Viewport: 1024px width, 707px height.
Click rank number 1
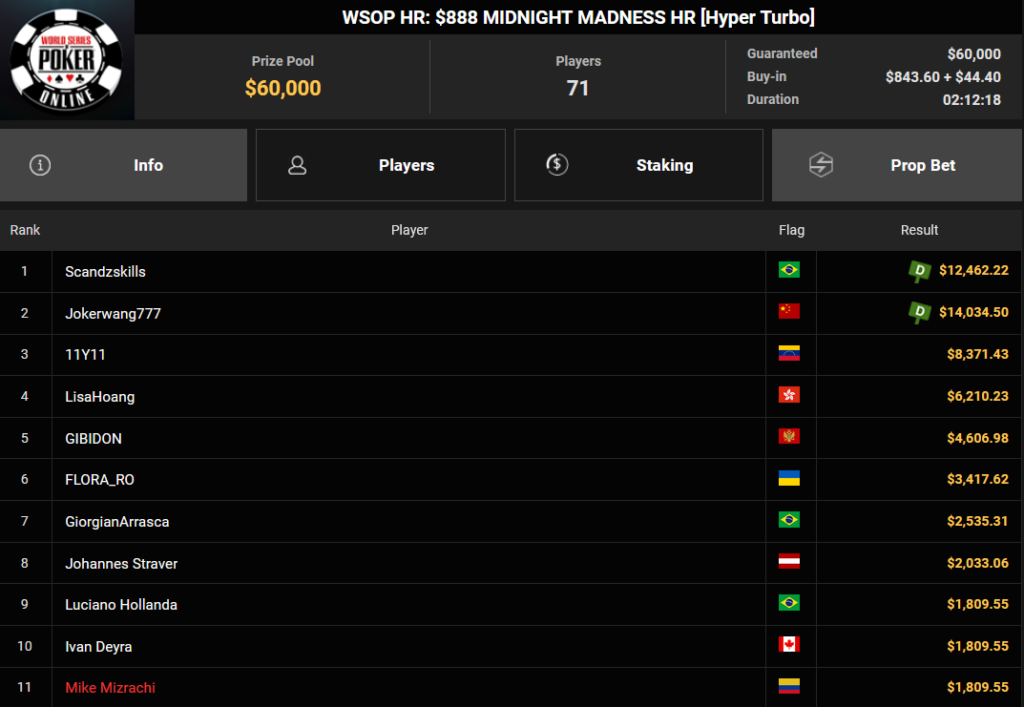24,271
